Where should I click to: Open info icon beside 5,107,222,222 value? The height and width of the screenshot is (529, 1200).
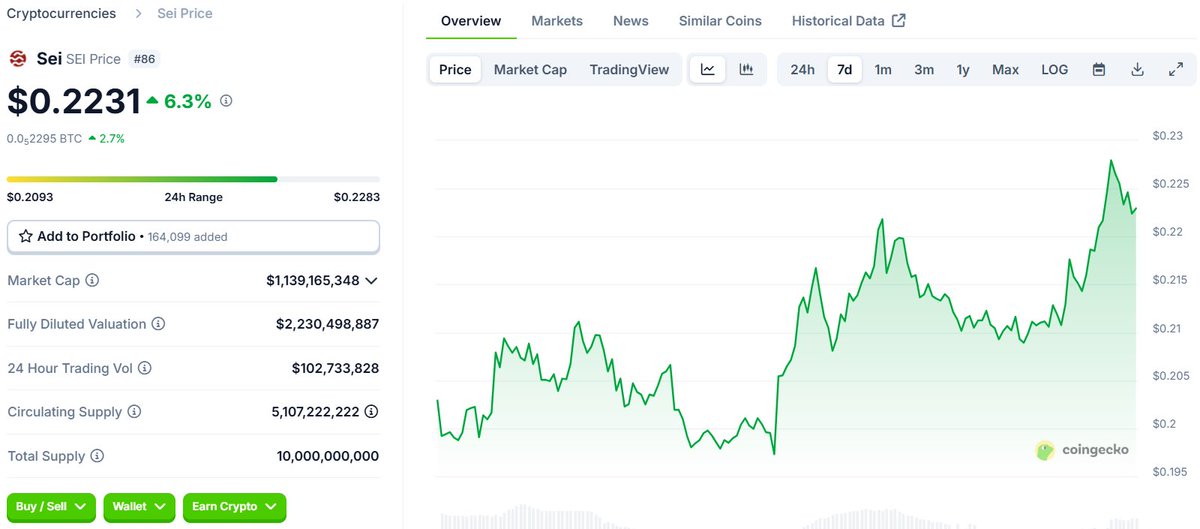[x=371, y=412]
